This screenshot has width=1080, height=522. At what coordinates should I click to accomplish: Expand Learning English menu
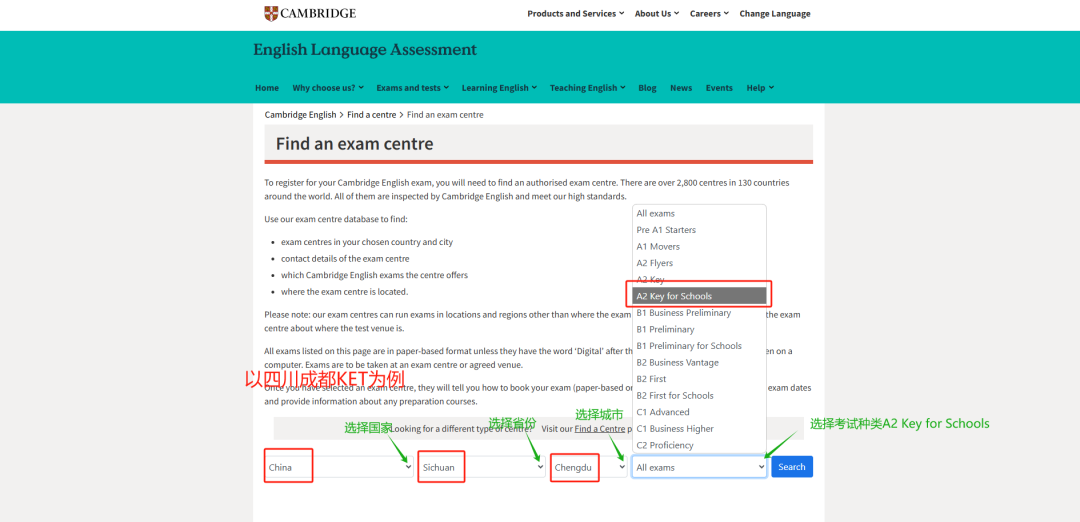(x=499, y=88)
